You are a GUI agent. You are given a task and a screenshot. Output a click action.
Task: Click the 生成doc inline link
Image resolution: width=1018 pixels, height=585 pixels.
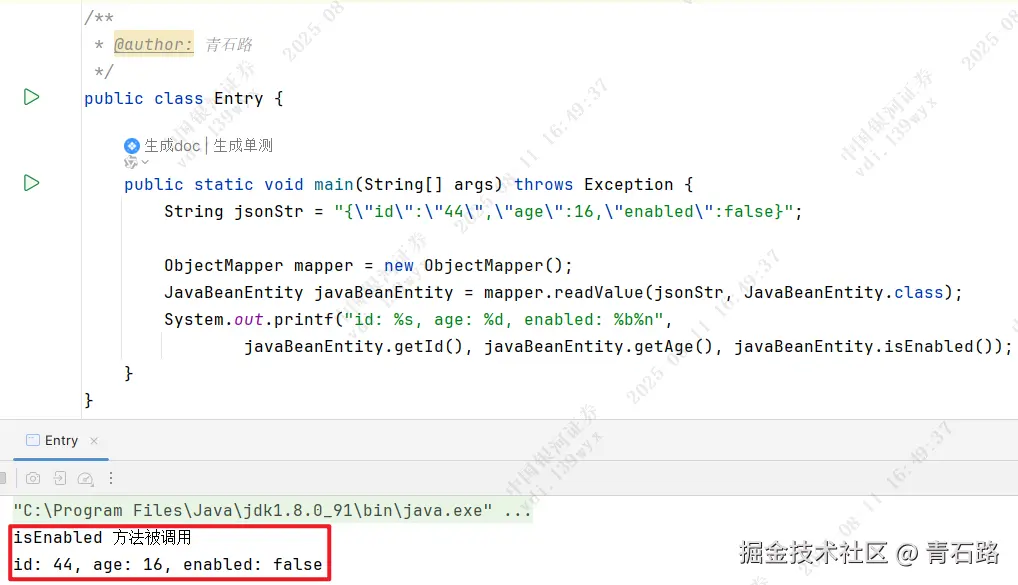(x=172, y=145)
